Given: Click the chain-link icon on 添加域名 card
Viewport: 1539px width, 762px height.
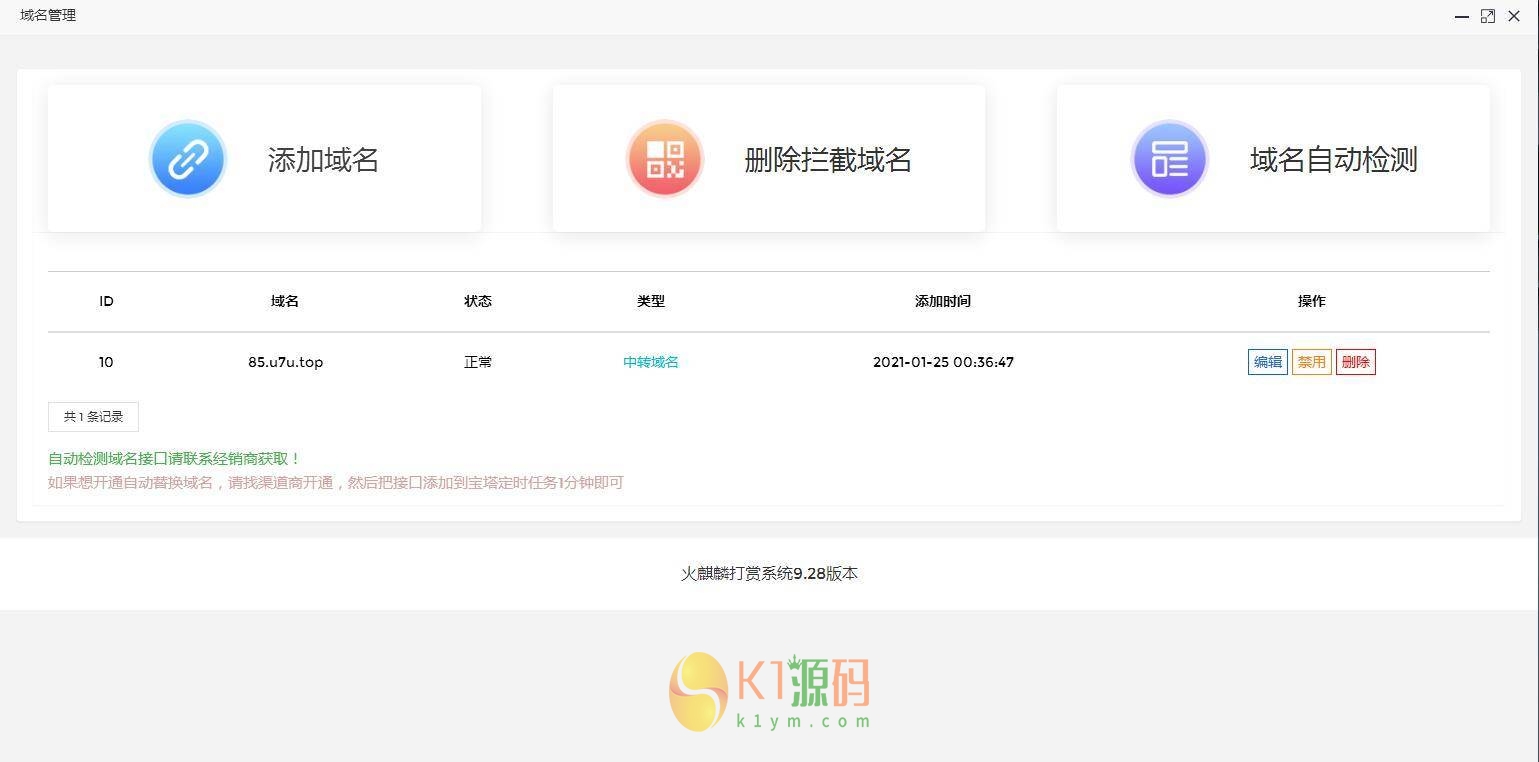Looking at the screenshot, I should click(187, 158).
